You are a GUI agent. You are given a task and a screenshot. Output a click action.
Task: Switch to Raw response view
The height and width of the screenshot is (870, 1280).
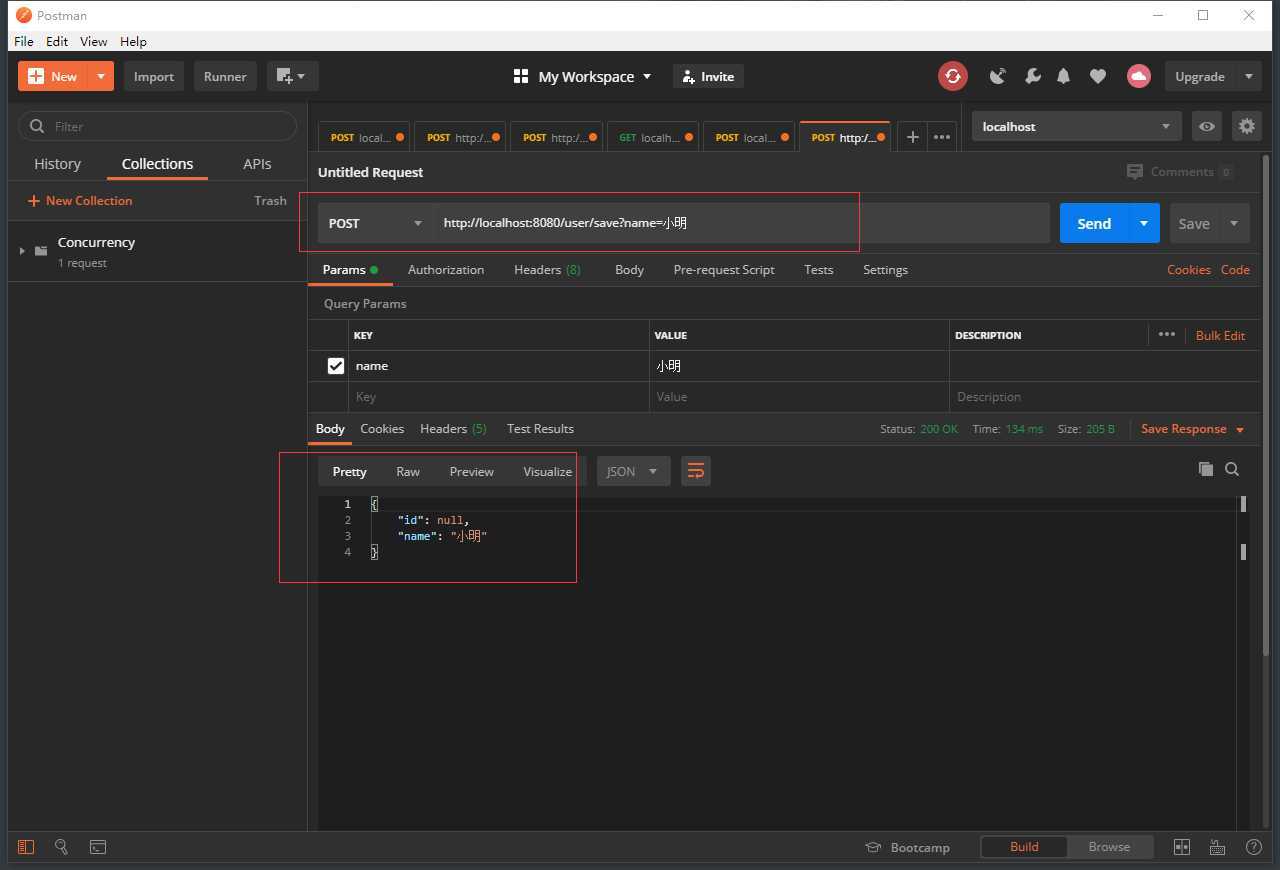pyautogui.click(x=408, y=471)
